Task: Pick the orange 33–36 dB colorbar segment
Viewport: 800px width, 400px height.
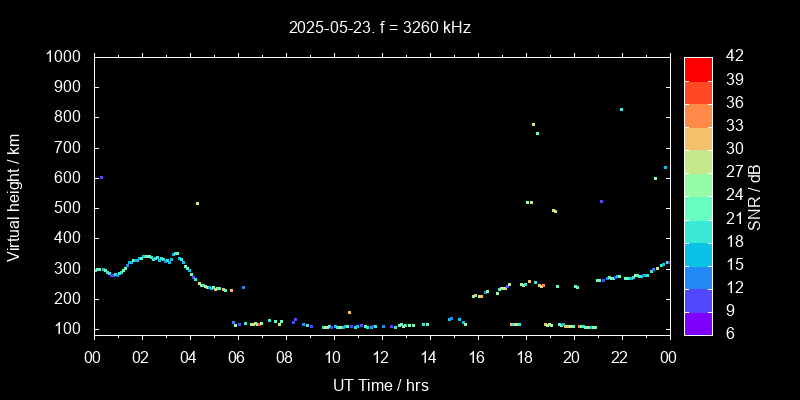Action: [x=698, y=115]
